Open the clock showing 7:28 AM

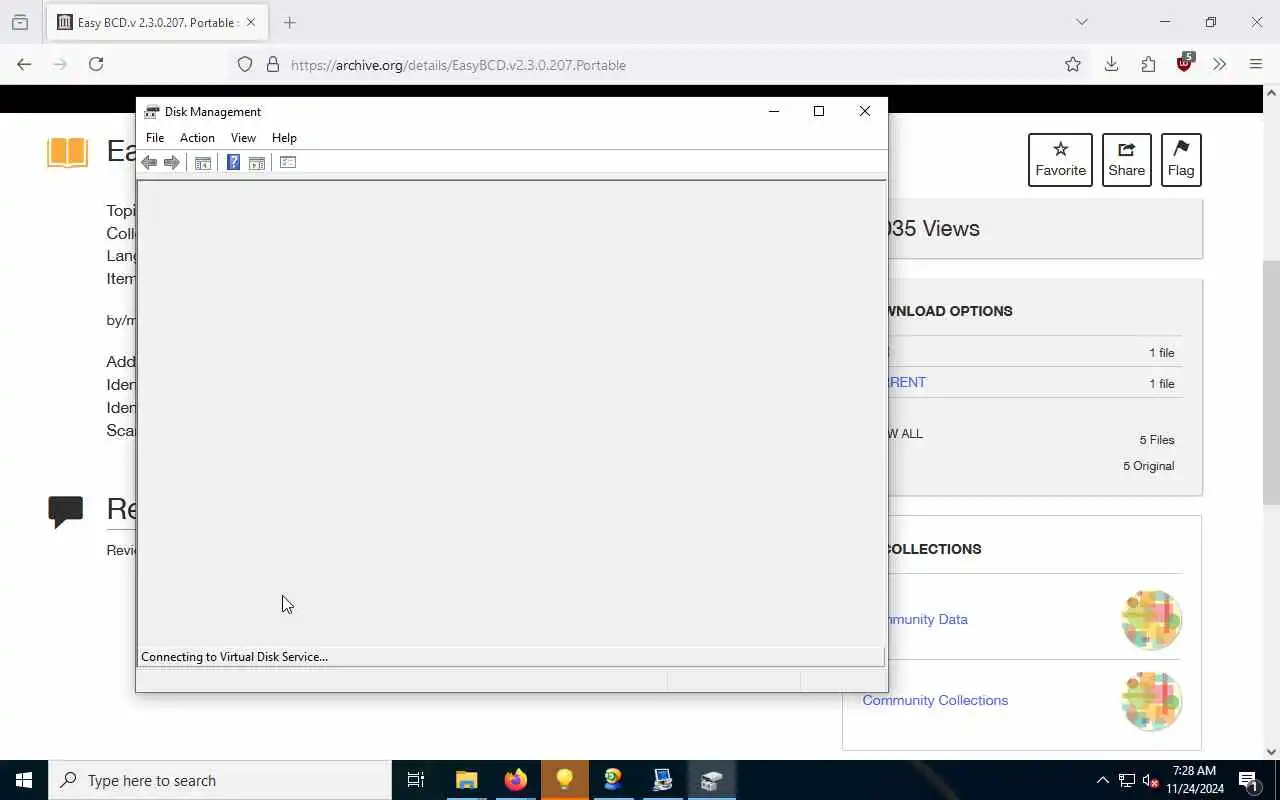pos(1195,780)
